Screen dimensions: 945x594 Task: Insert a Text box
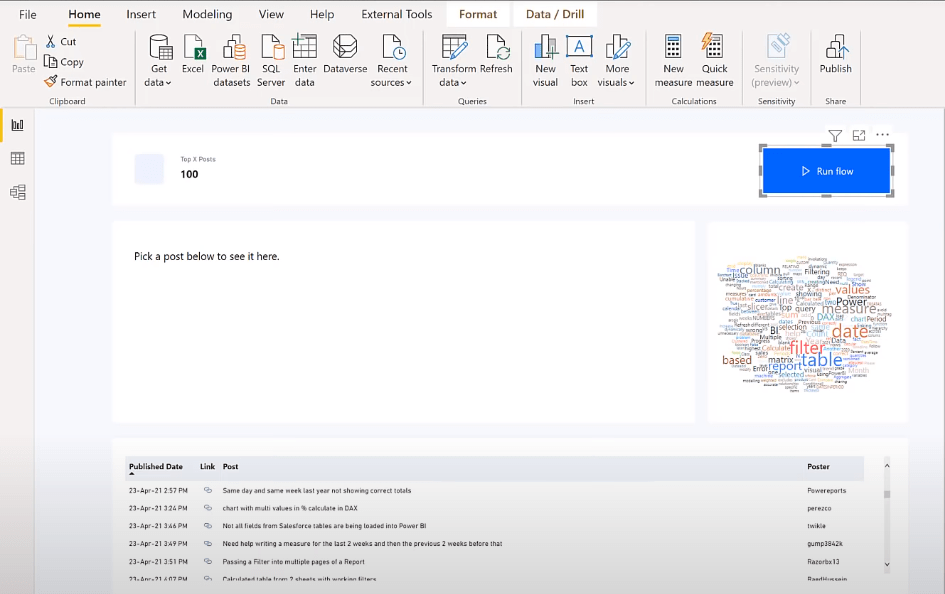click(579, 60)
